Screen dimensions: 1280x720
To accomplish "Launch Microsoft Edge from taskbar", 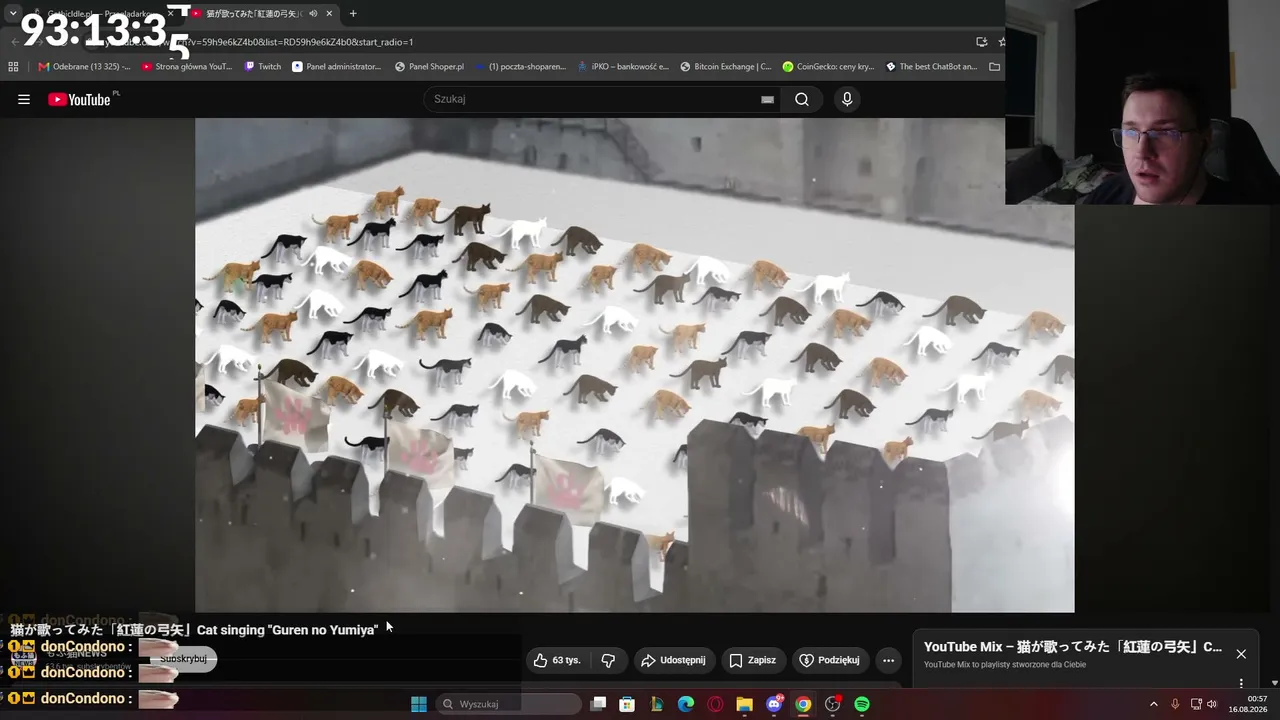I will click(686, 704).
